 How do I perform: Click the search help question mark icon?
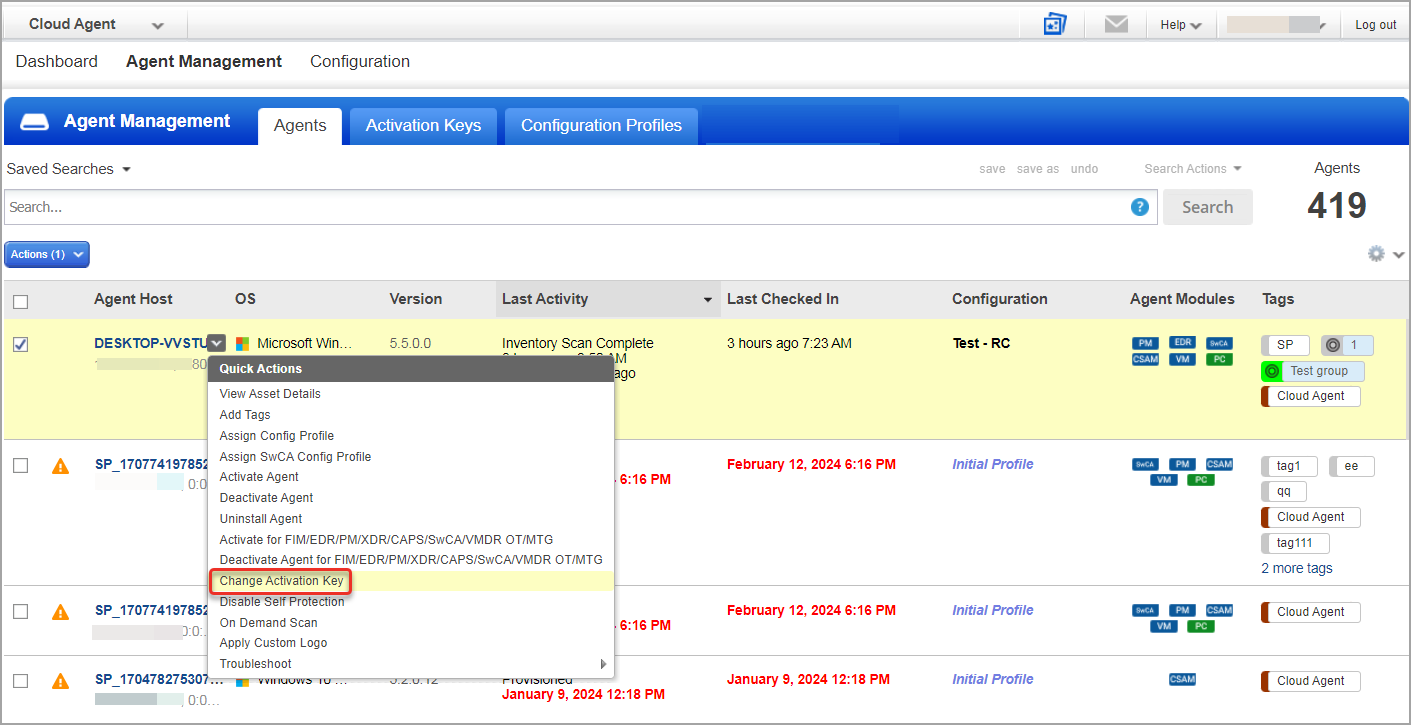1139,207
